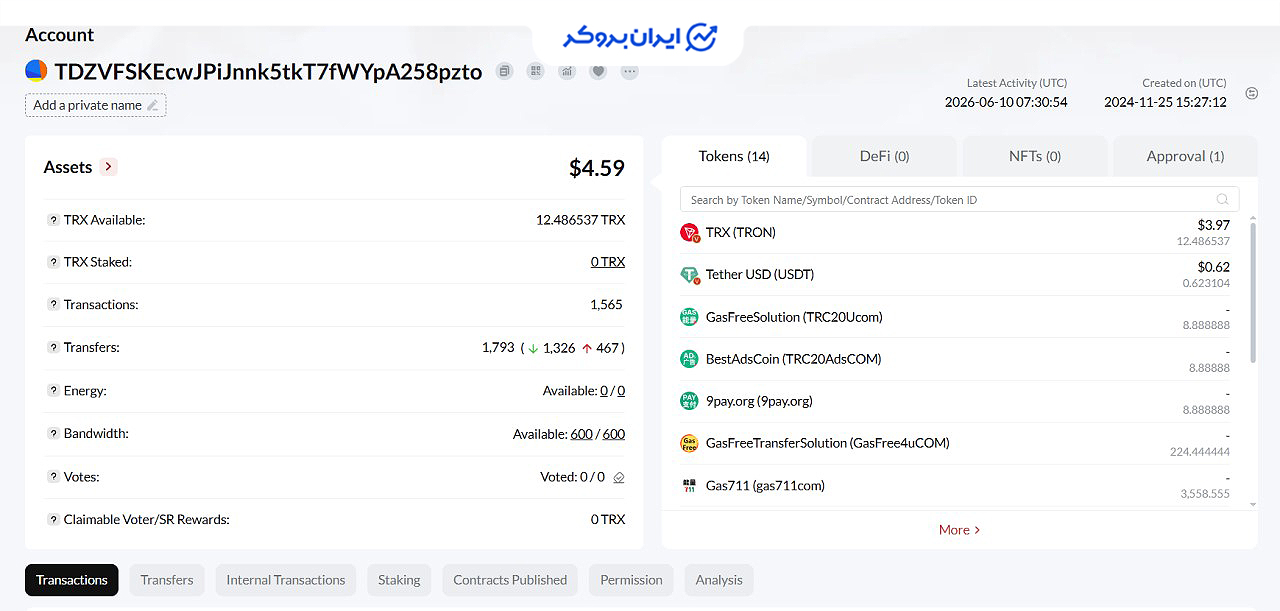Click the Latest Activity timestamp 2026-06-10 07:30:54
Image resolution: width=1280 pixels, height=611 pixels.
click(x=1006, y=102)
